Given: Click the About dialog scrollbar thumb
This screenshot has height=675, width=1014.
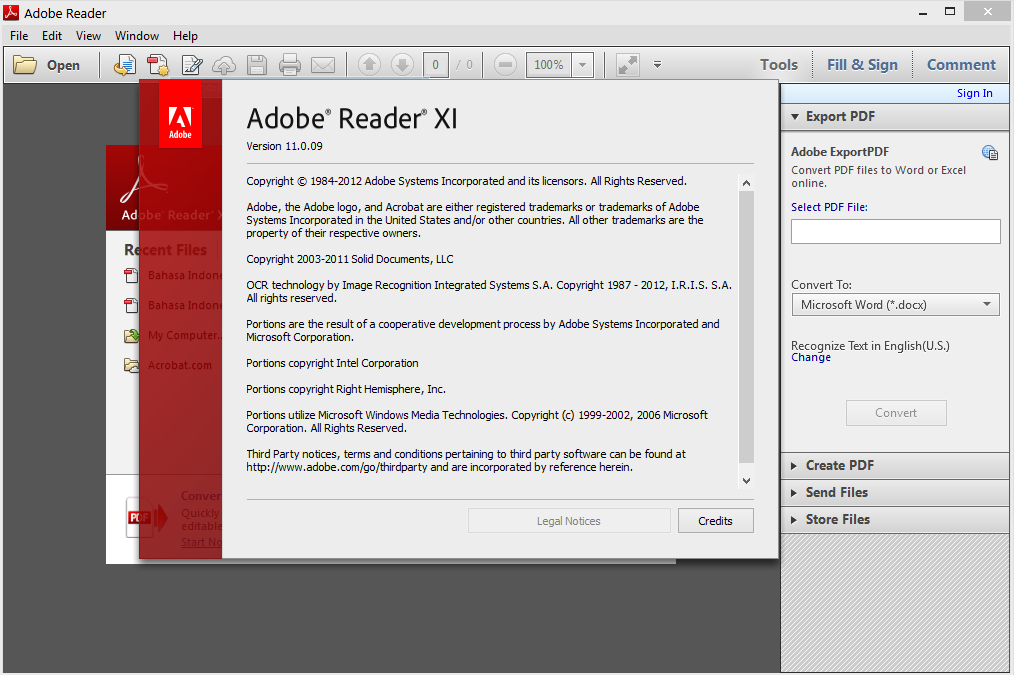Looking at the screenshot, I should point(746,327).
